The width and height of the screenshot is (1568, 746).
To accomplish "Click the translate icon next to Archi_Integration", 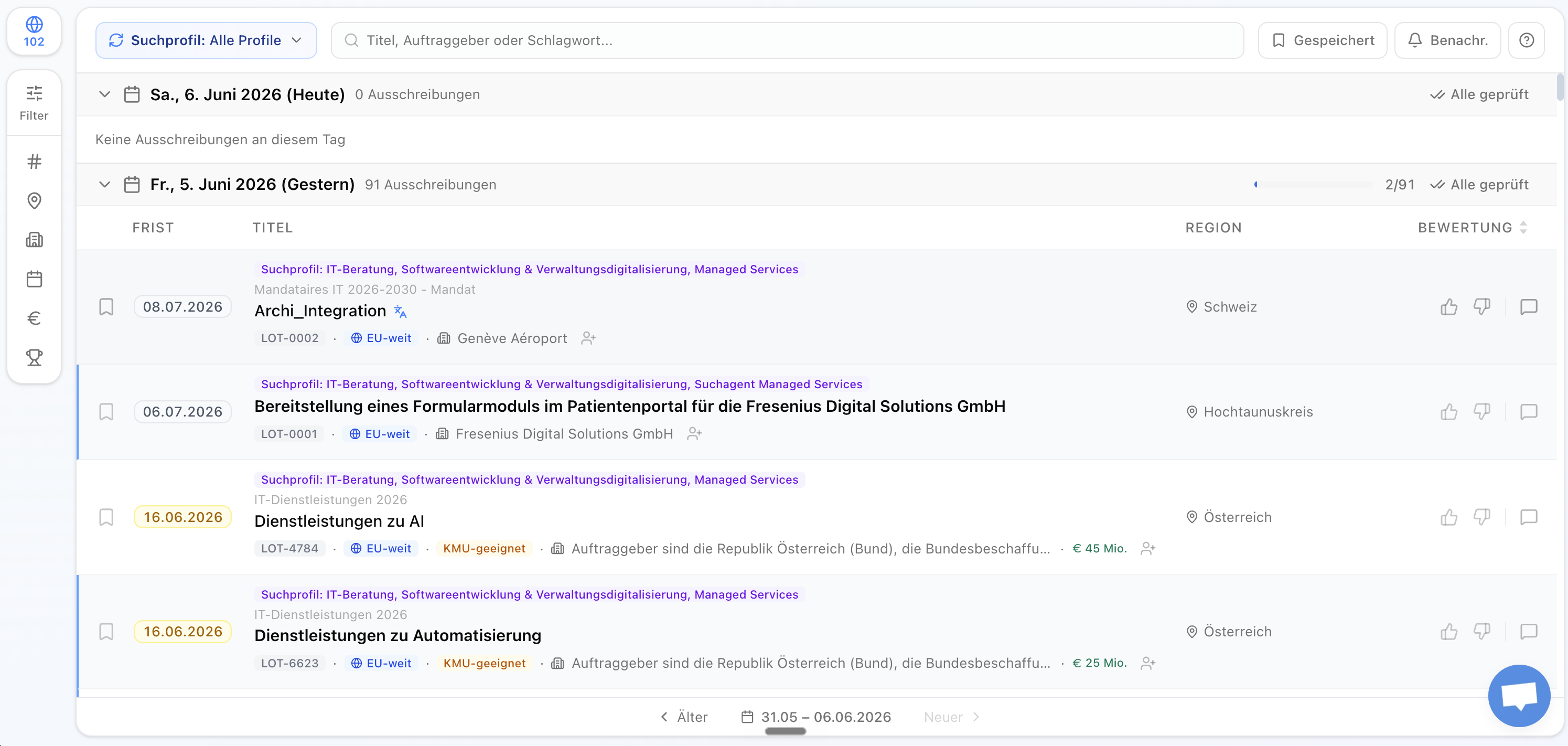I will click(x=400, y=311).
